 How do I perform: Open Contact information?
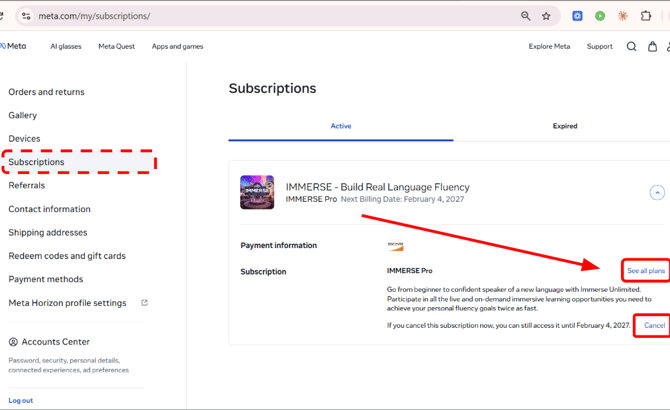pyautogui.click(x=50, y=209)
